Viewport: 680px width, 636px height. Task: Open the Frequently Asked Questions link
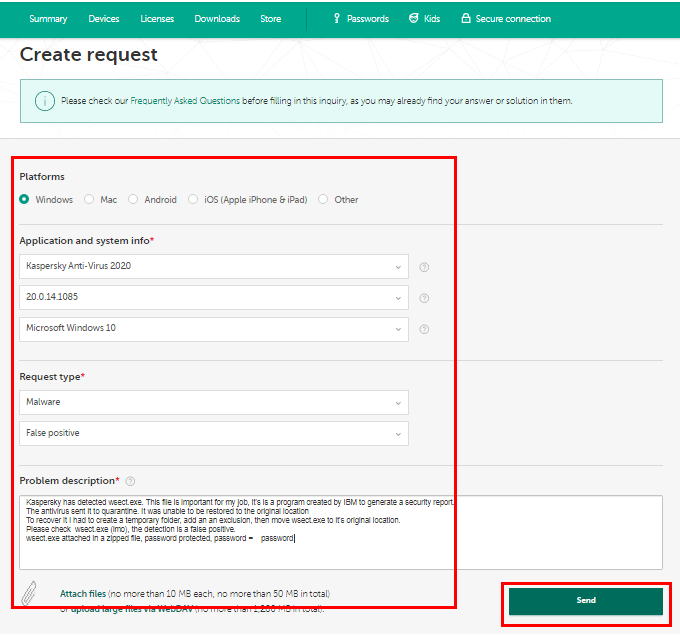pos(185,101)
